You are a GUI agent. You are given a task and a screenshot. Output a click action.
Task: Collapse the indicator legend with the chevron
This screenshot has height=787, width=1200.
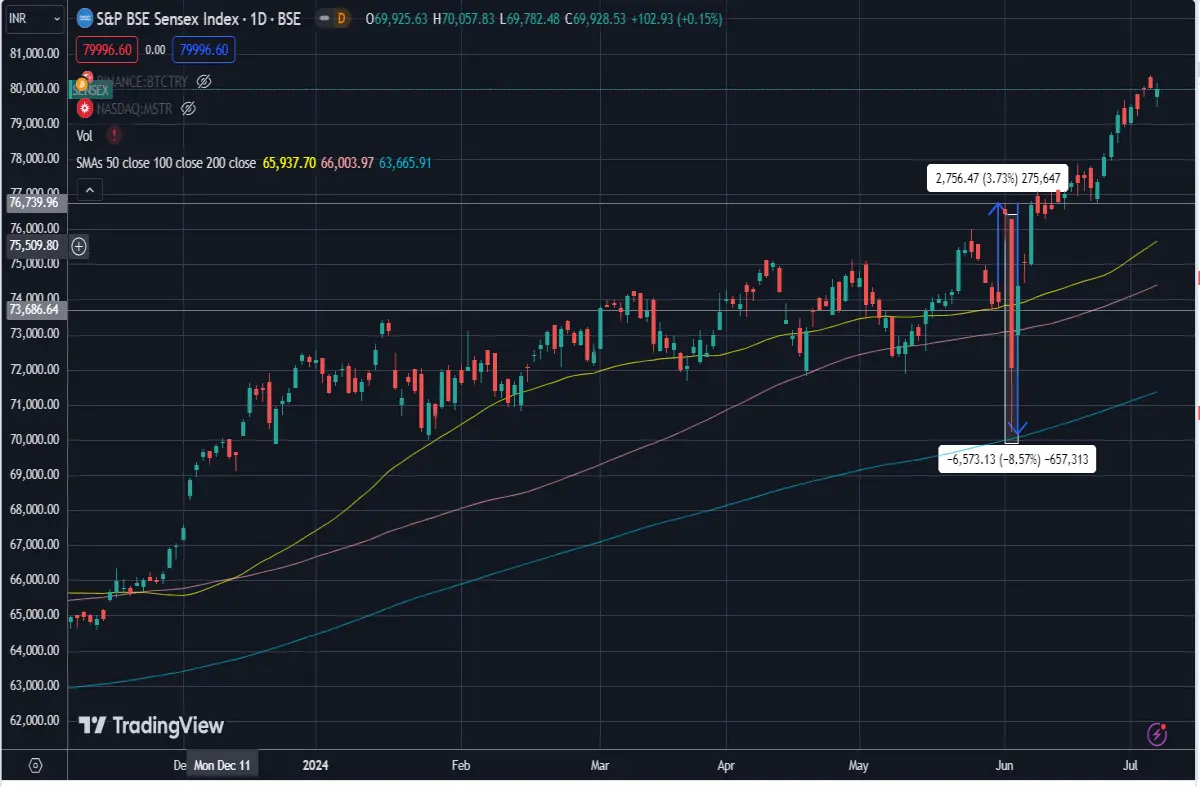(89, 189)
